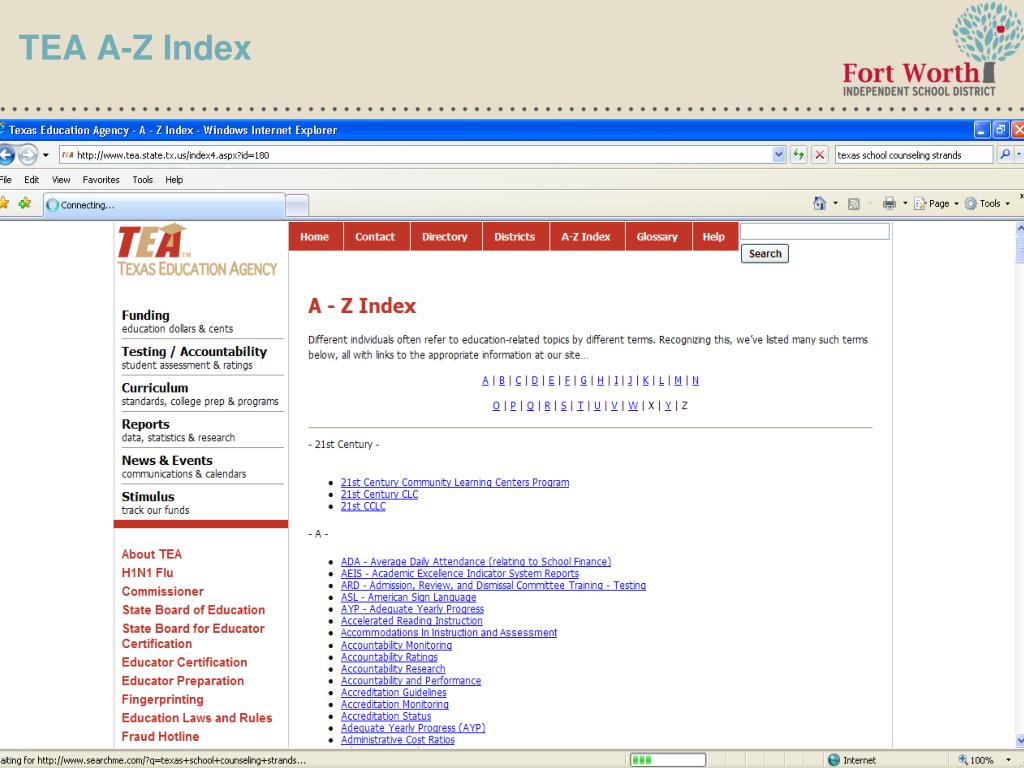Click the red Home navigation button
Image resolution: width=1024 pixels, height=768 pixels.
point(315,237)
